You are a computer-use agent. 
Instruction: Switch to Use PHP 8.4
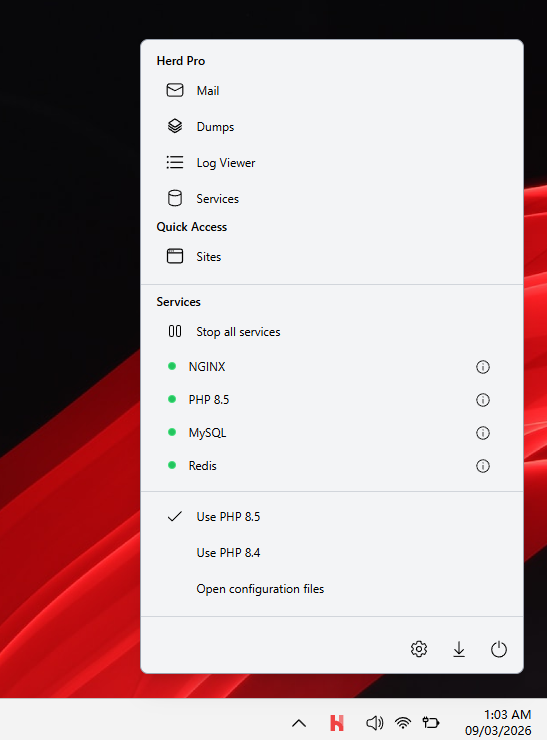click(x=332, y=553)
